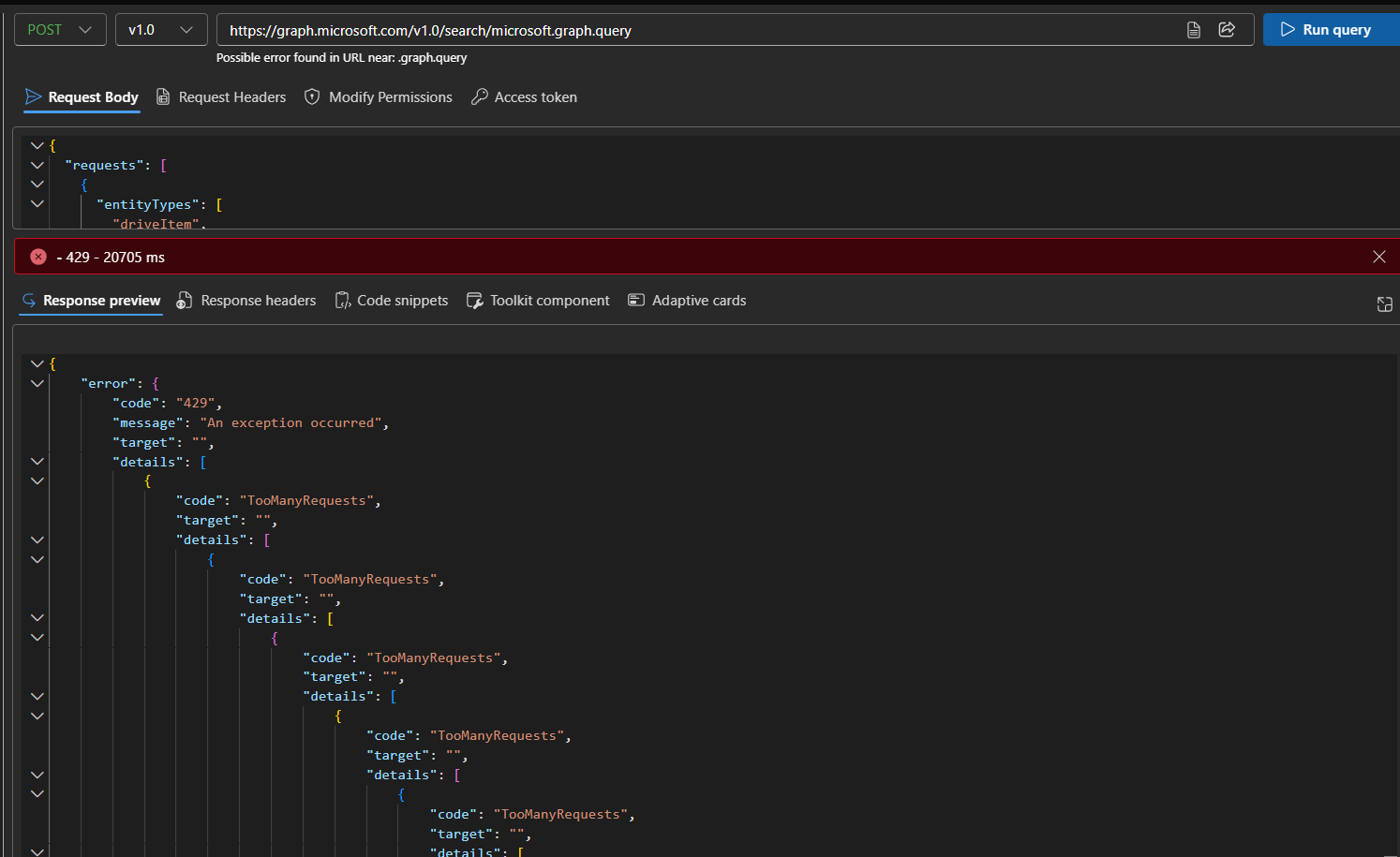
Task: Copy the request URL using copy icon
Action: [1193, 29]
